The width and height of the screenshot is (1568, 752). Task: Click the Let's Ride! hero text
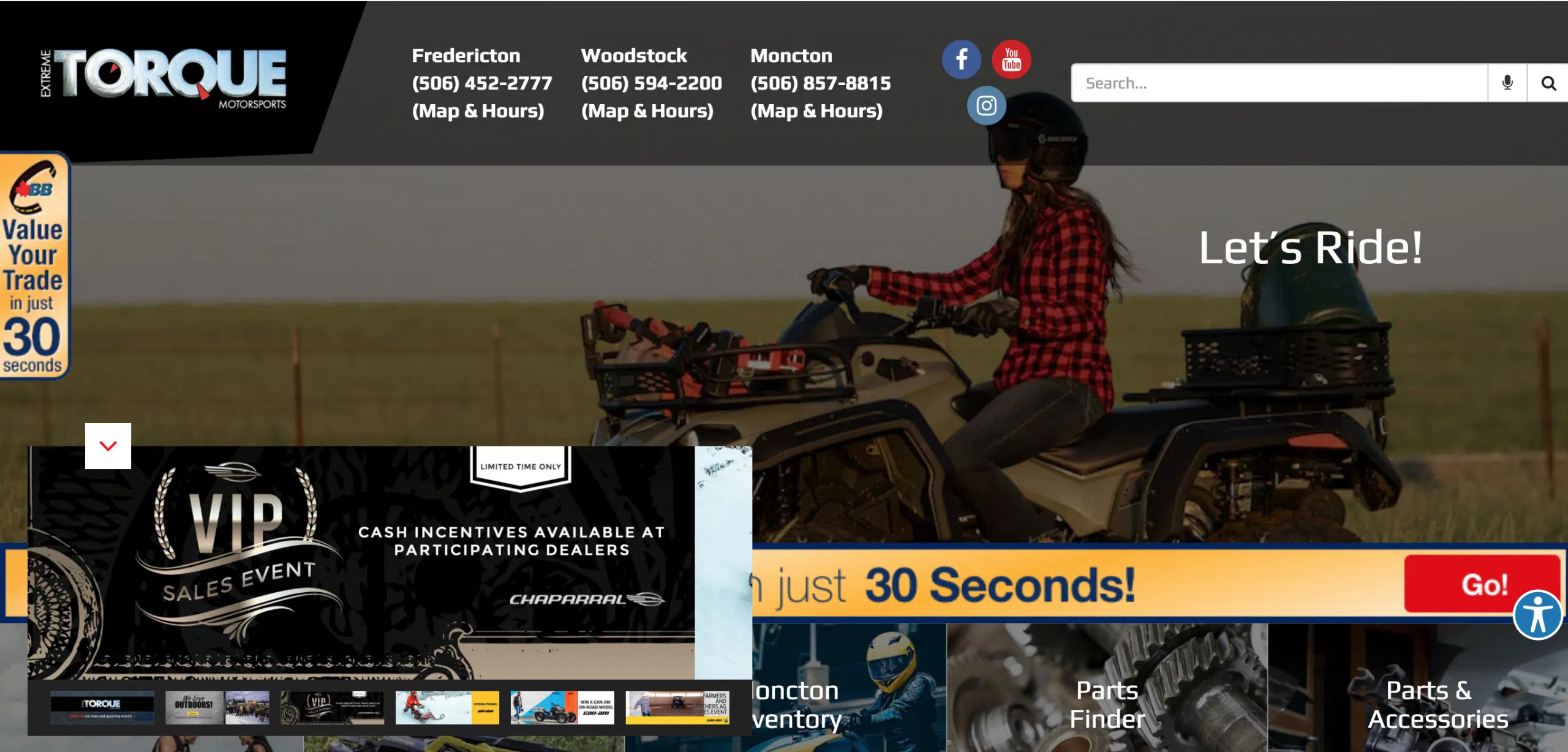point(1310,247)
